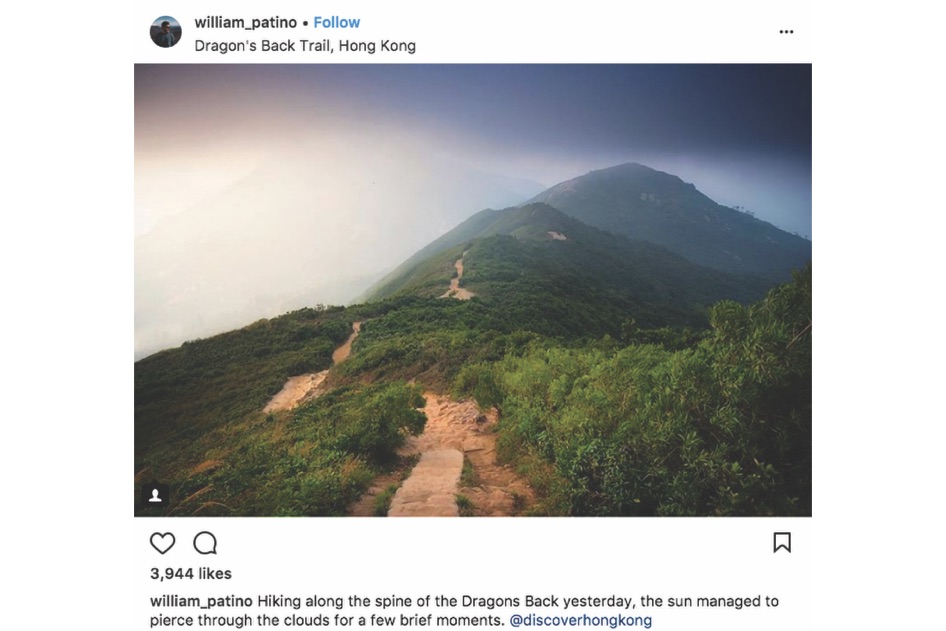The height and width of the screenshot is (631, 946).
Task: Follow william_patino
Action: (337, 22)
